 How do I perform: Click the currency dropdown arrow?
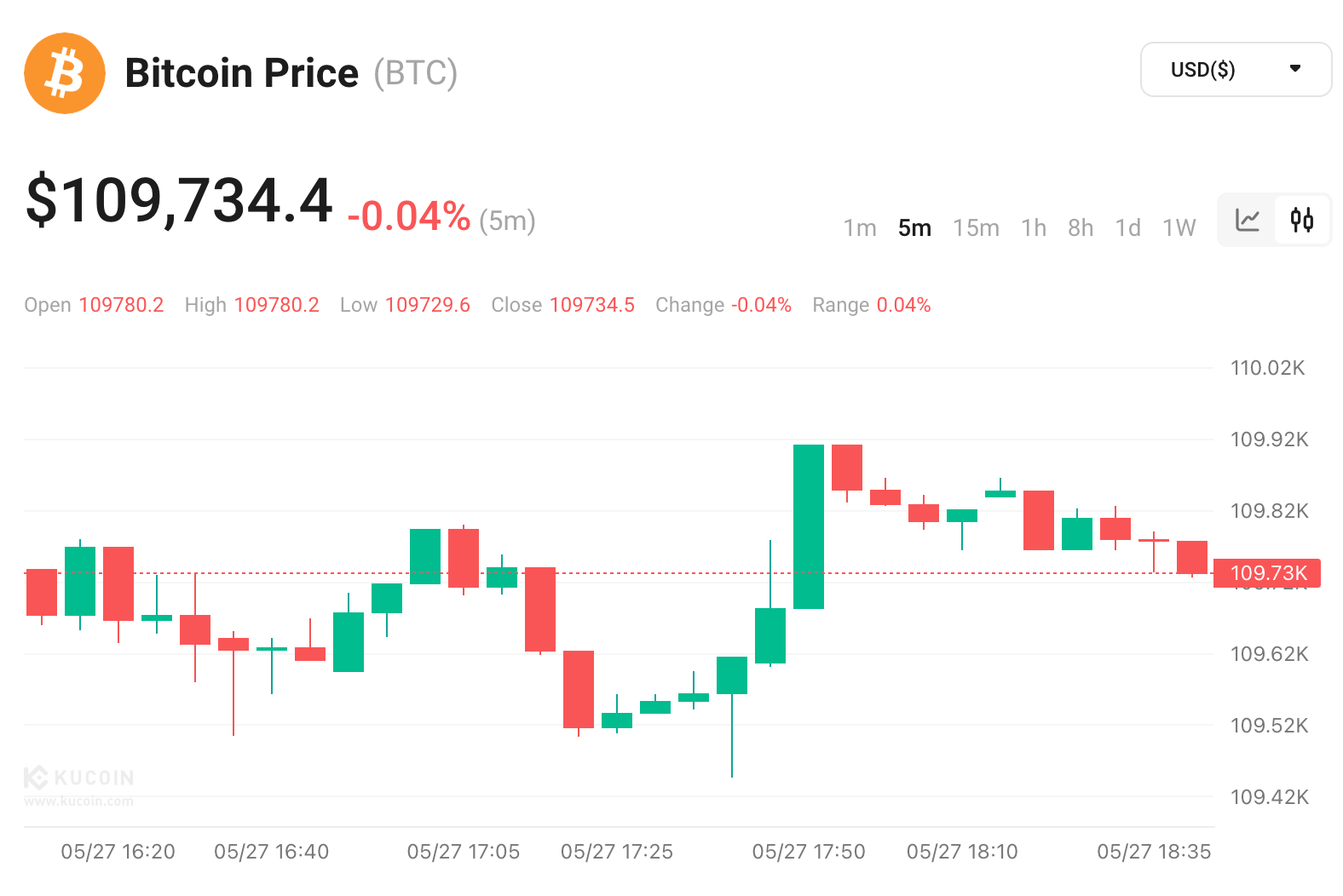coord(1295,69)
